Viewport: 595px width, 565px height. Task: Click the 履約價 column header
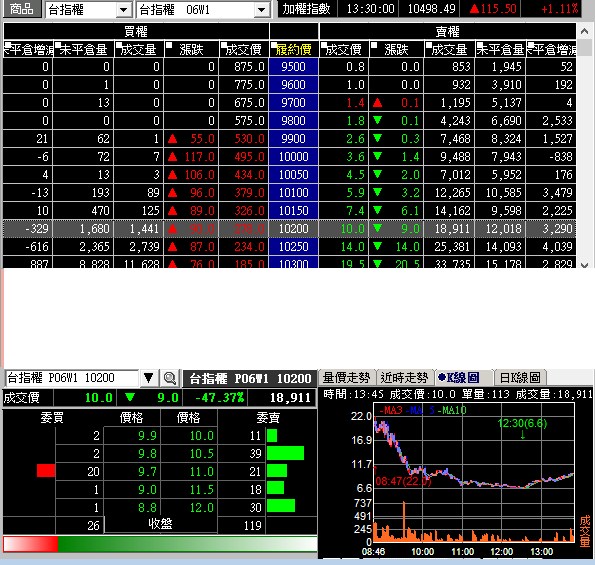click(x=294, y=49)
